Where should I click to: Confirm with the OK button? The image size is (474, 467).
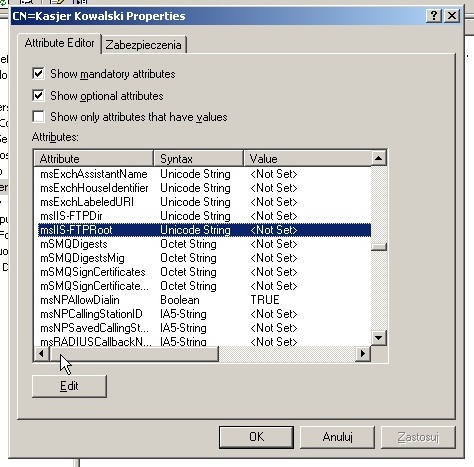tap(256, 437)
